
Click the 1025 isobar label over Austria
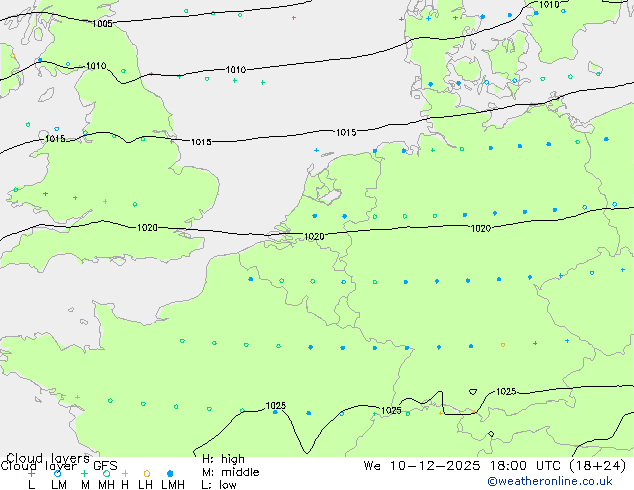click(506, 392)
